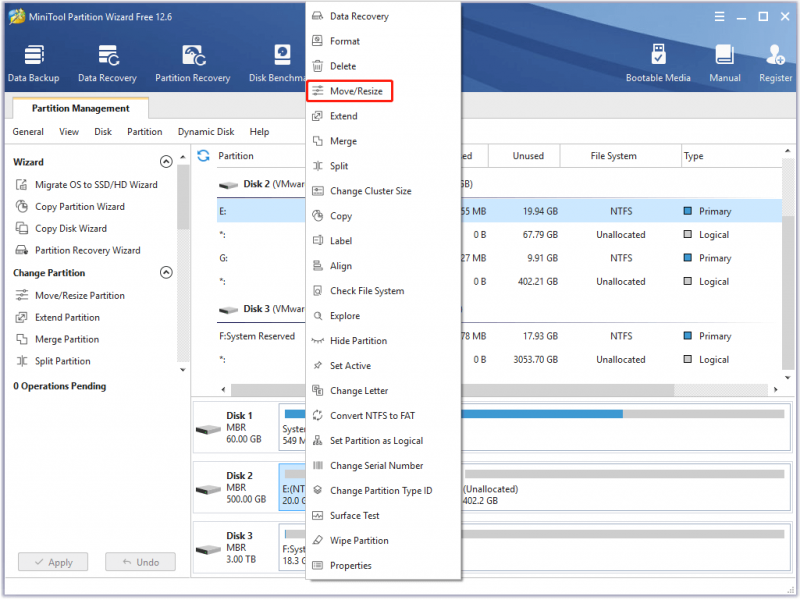Click the Apply button

[53, 562]
